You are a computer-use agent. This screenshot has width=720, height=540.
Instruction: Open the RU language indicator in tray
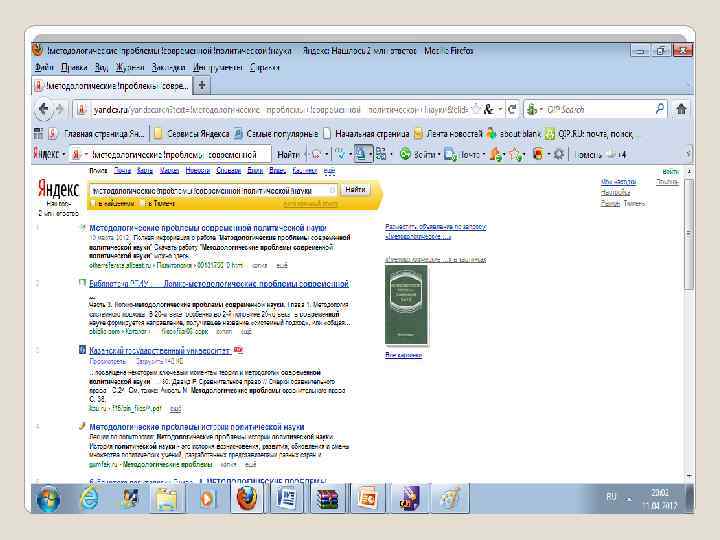click(611, 496)
